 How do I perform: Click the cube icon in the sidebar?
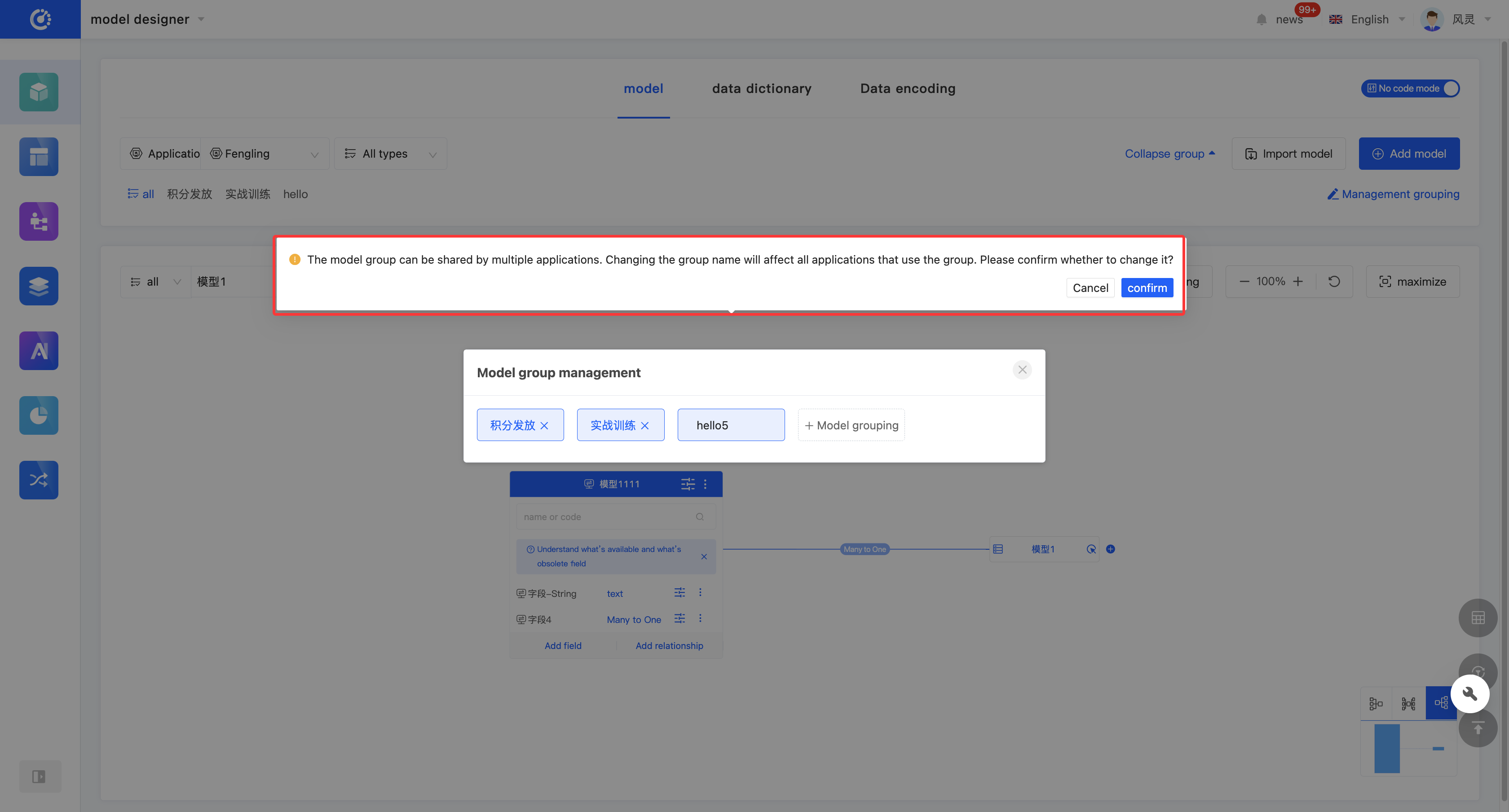point(39,92)
